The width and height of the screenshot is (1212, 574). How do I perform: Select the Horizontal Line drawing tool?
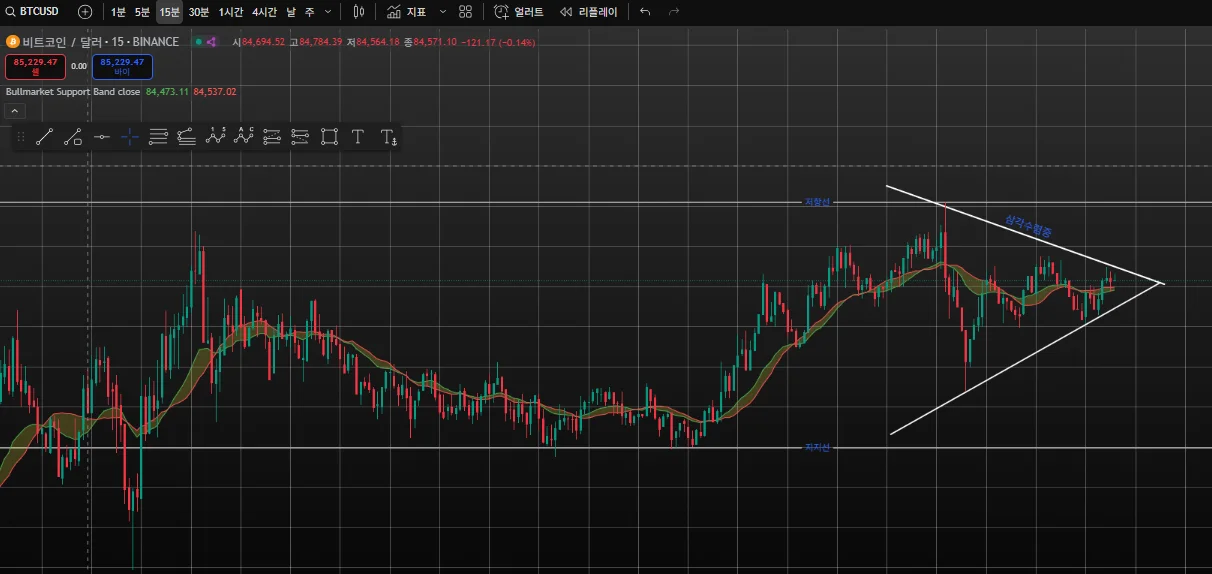coord(101,137)
